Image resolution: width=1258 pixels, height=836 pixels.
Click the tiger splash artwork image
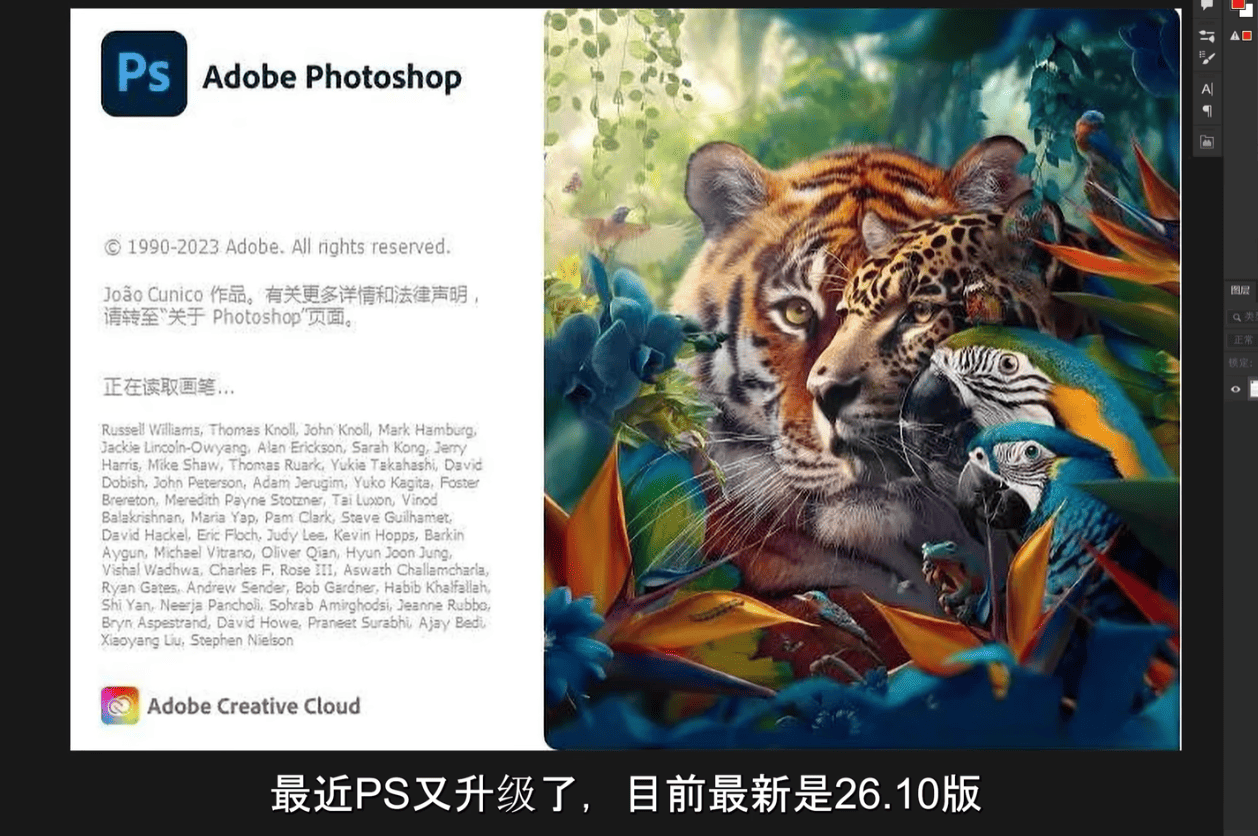[862, 379]
